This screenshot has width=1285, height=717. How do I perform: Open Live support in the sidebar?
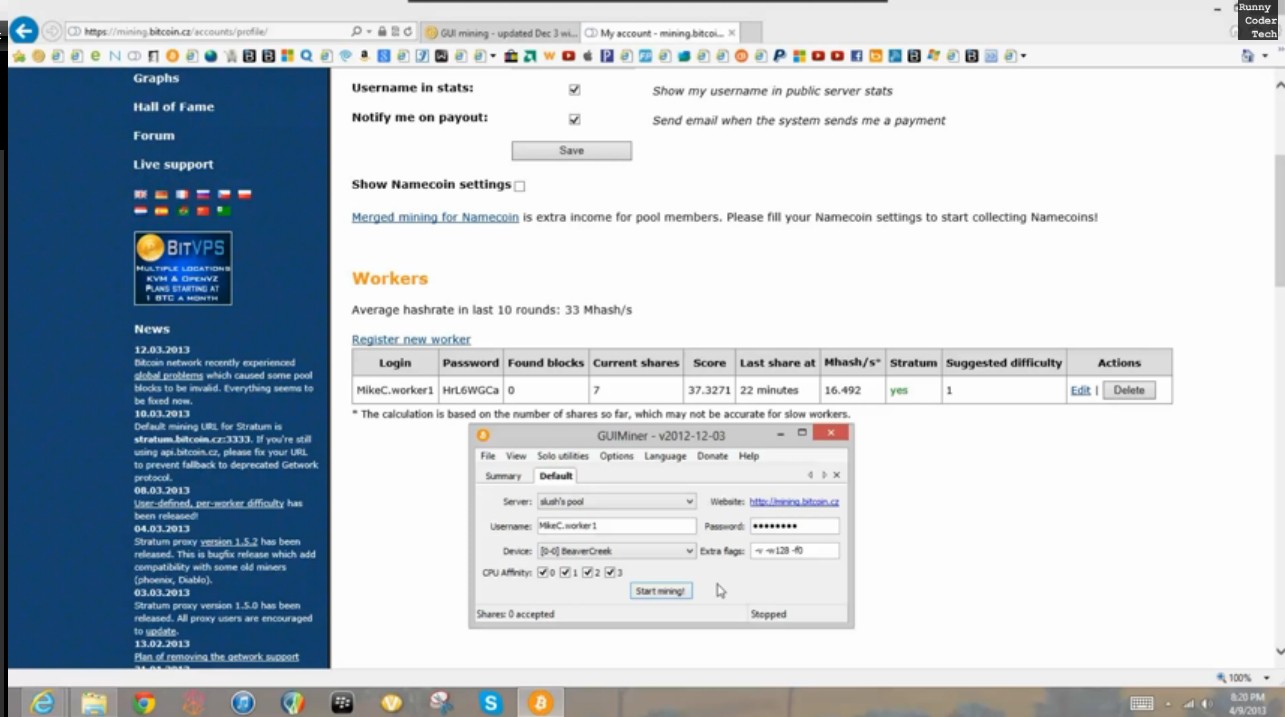(x=174, y=164)
